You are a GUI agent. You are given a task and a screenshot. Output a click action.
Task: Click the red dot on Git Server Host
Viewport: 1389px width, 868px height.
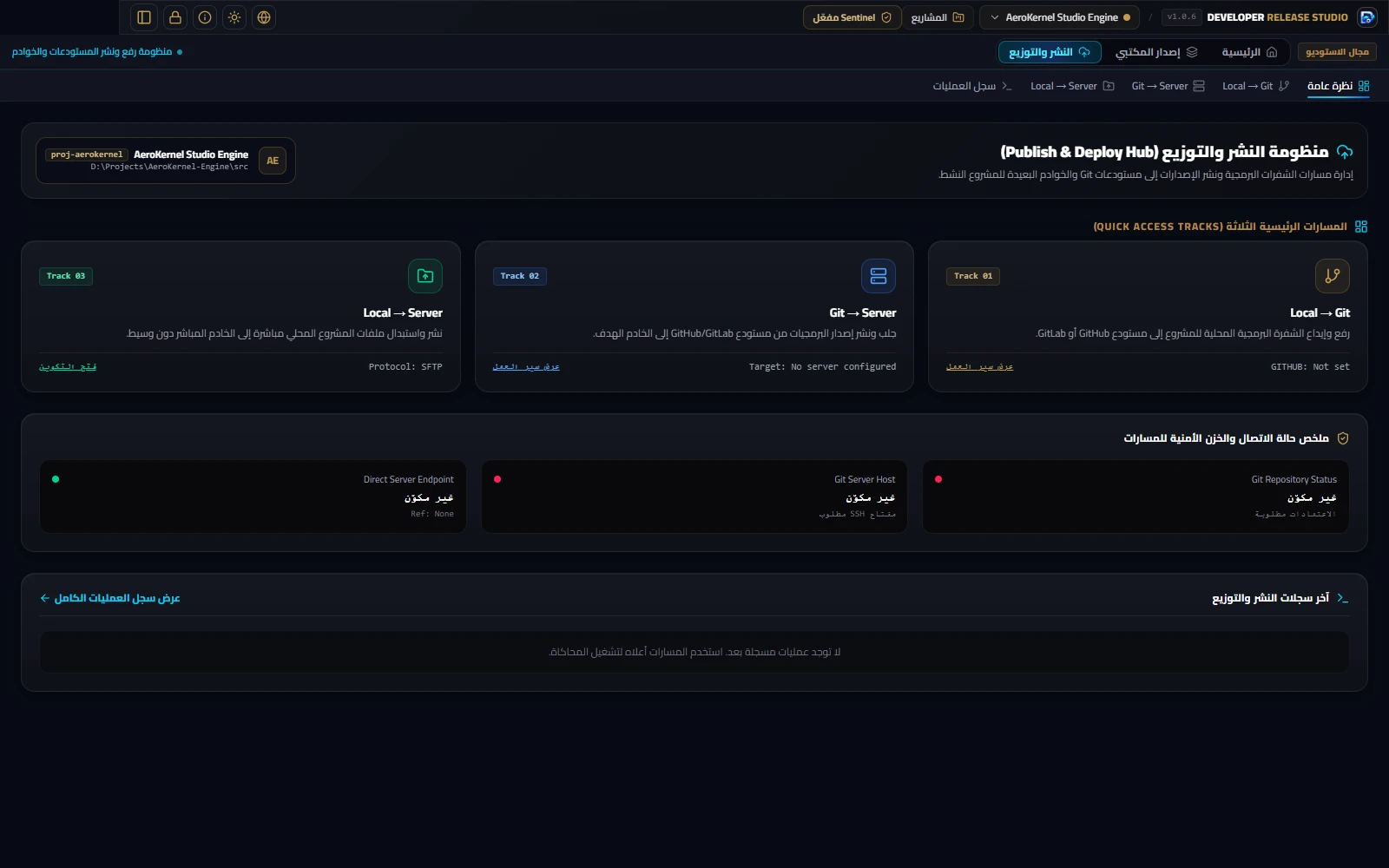point(497,479)
